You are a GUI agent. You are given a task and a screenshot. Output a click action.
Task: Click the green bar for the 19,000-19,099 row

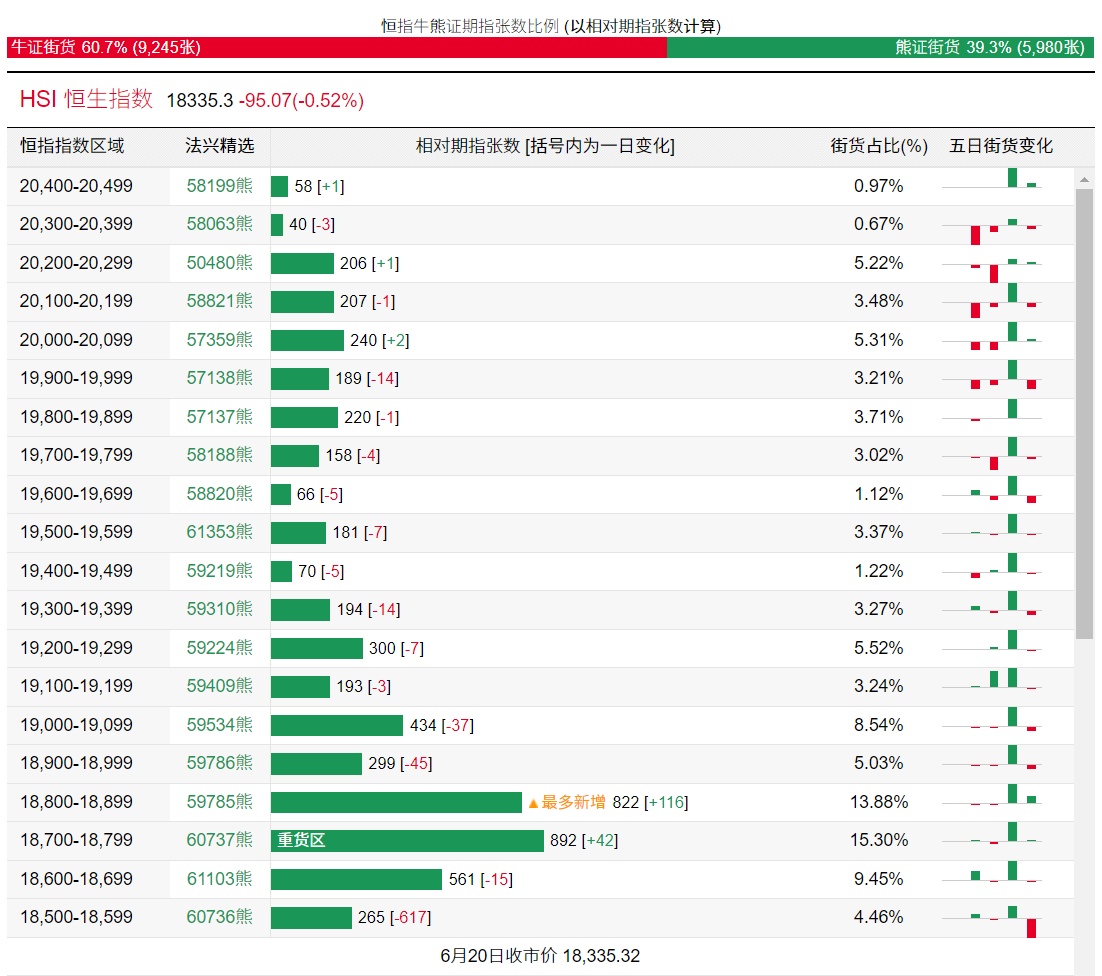(x=336, y=725)
